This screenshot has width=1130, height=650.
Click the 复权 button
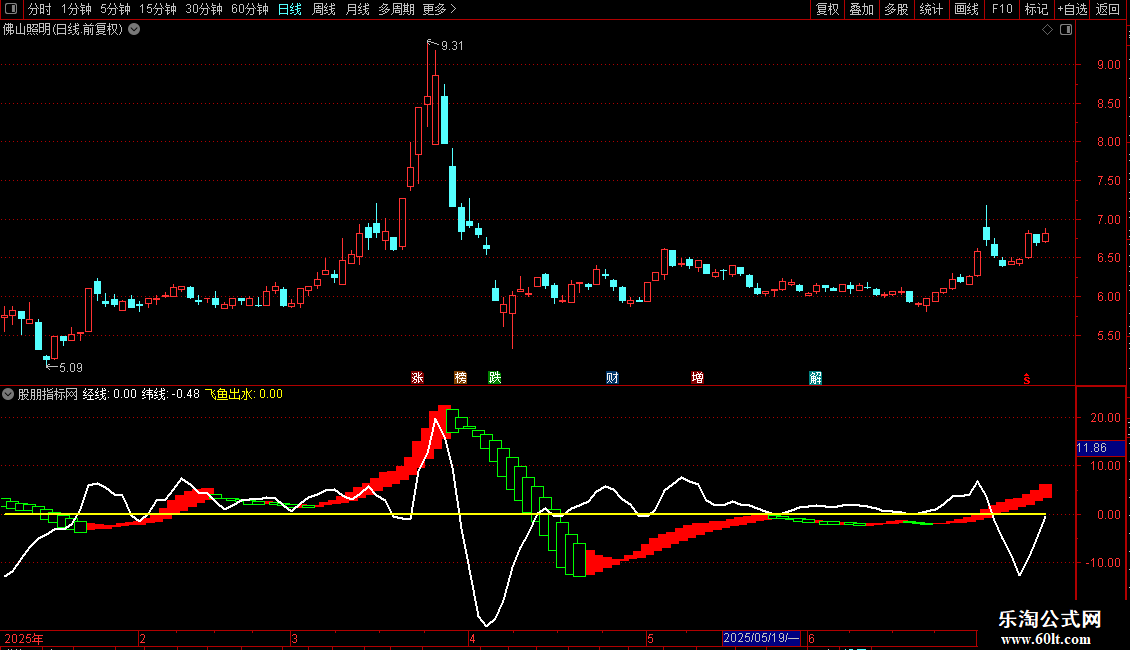point(827,9)
